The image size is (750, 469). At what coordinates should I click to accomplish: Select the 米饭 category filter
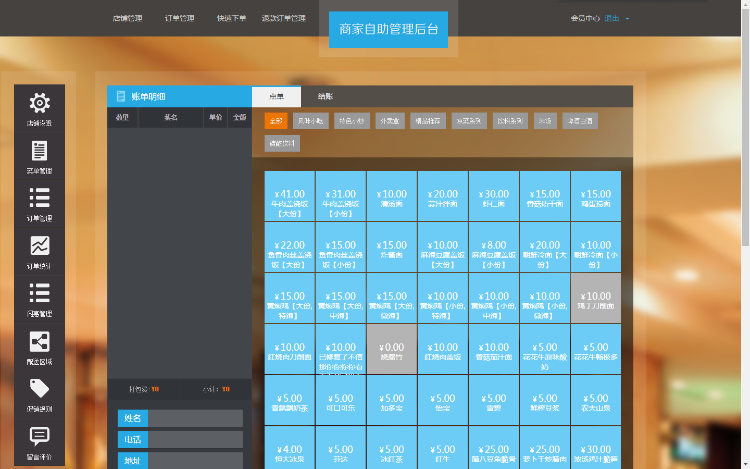click(545, 121)
